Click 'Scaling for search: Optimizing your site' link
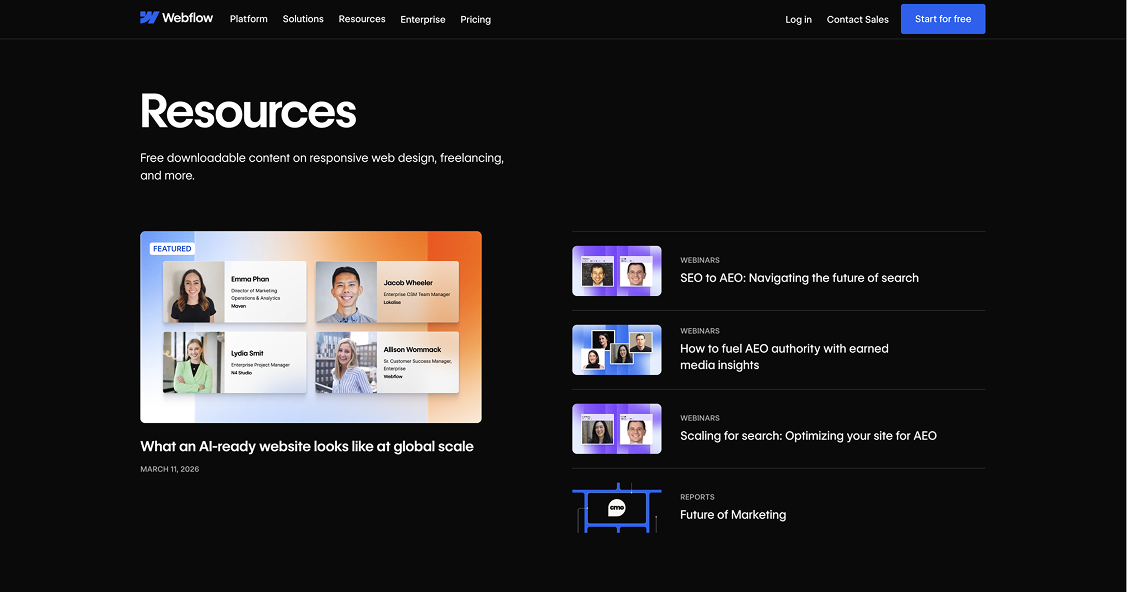Viewport: 1127px width, 592px height. 808,435
